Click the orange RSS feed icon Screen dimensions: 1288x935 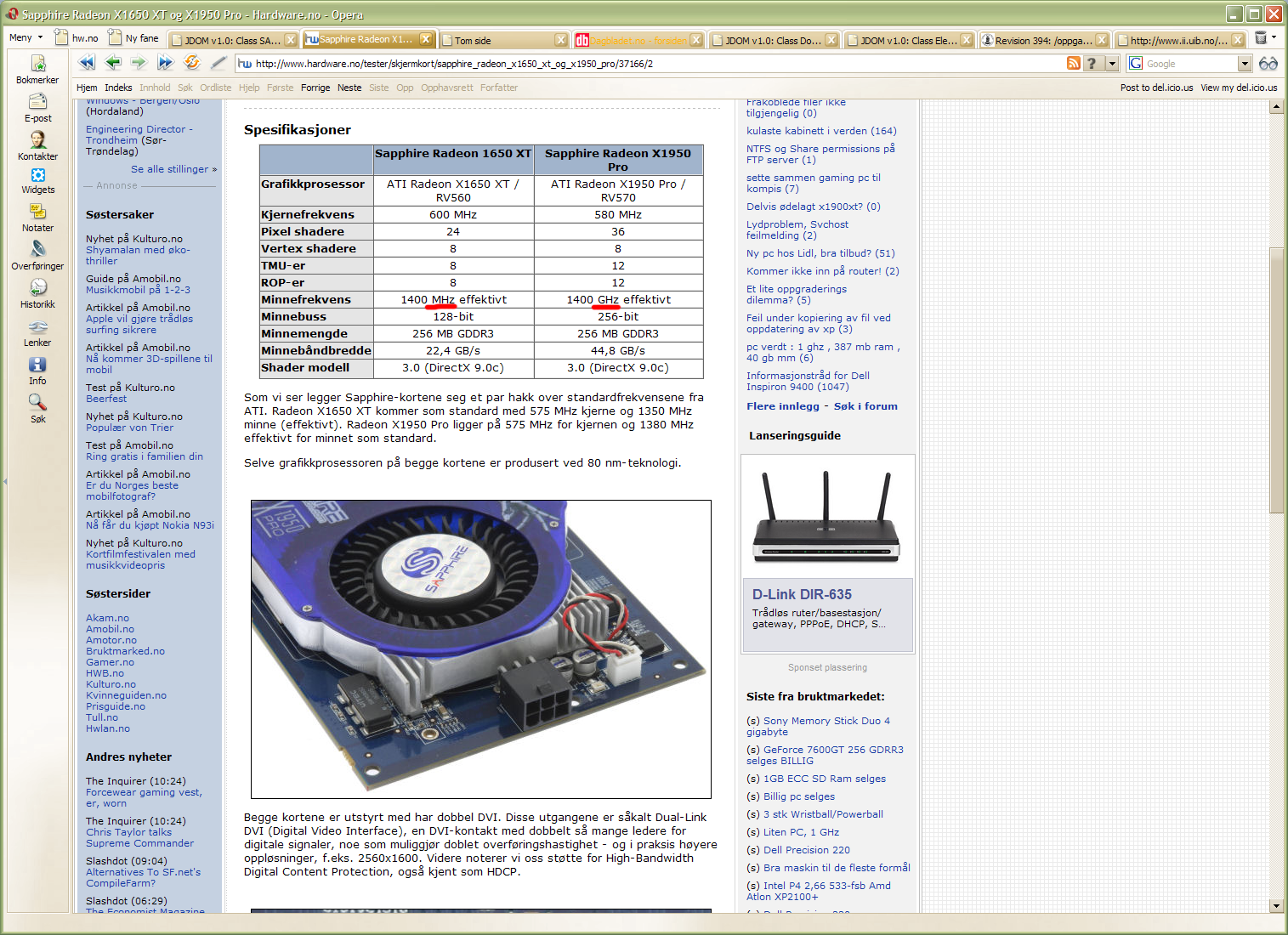(x=1074, y=63)
